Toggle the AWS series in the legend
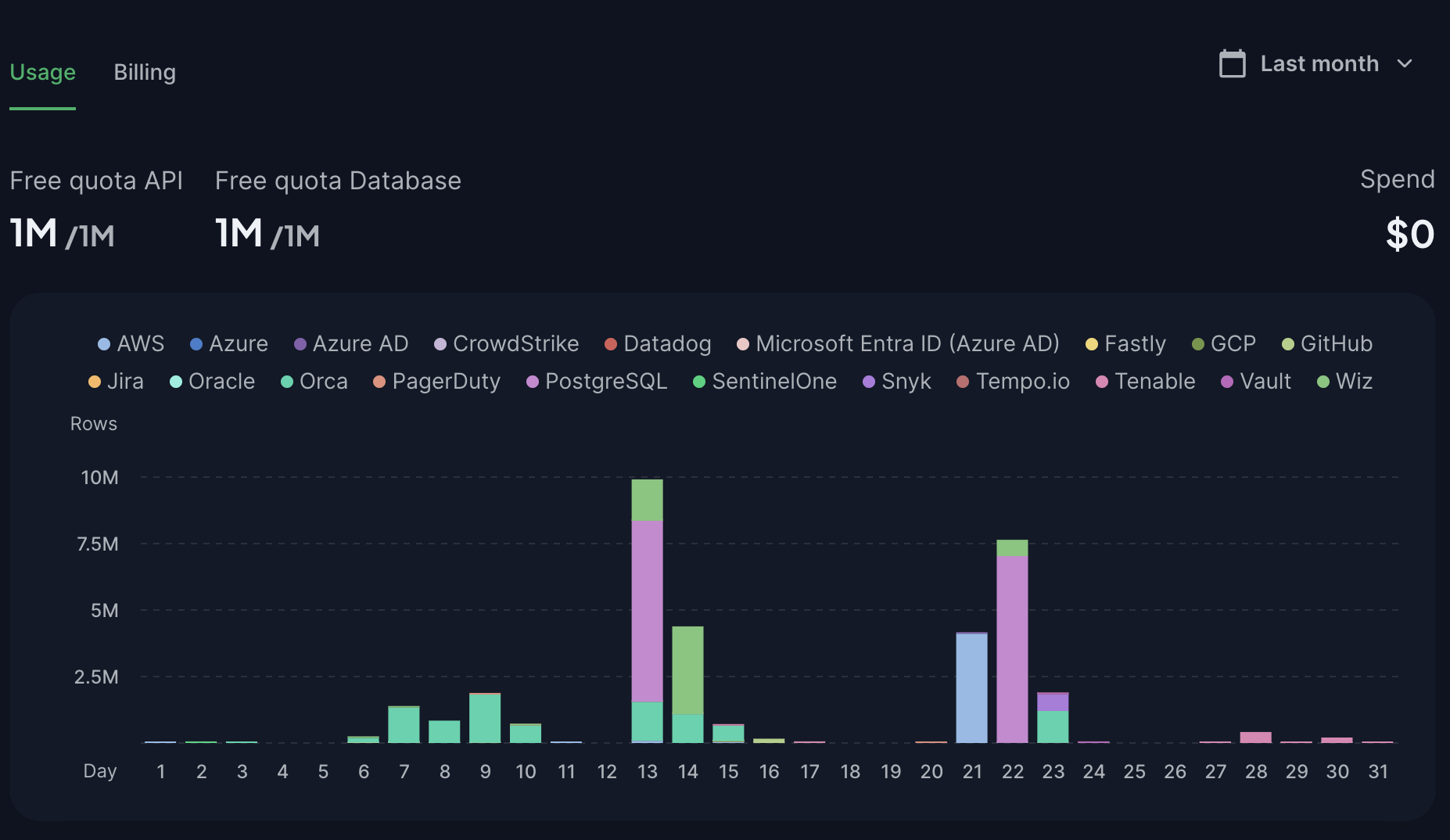The width and height of the screenshot is (1450, 840). [x=131, y=343]
